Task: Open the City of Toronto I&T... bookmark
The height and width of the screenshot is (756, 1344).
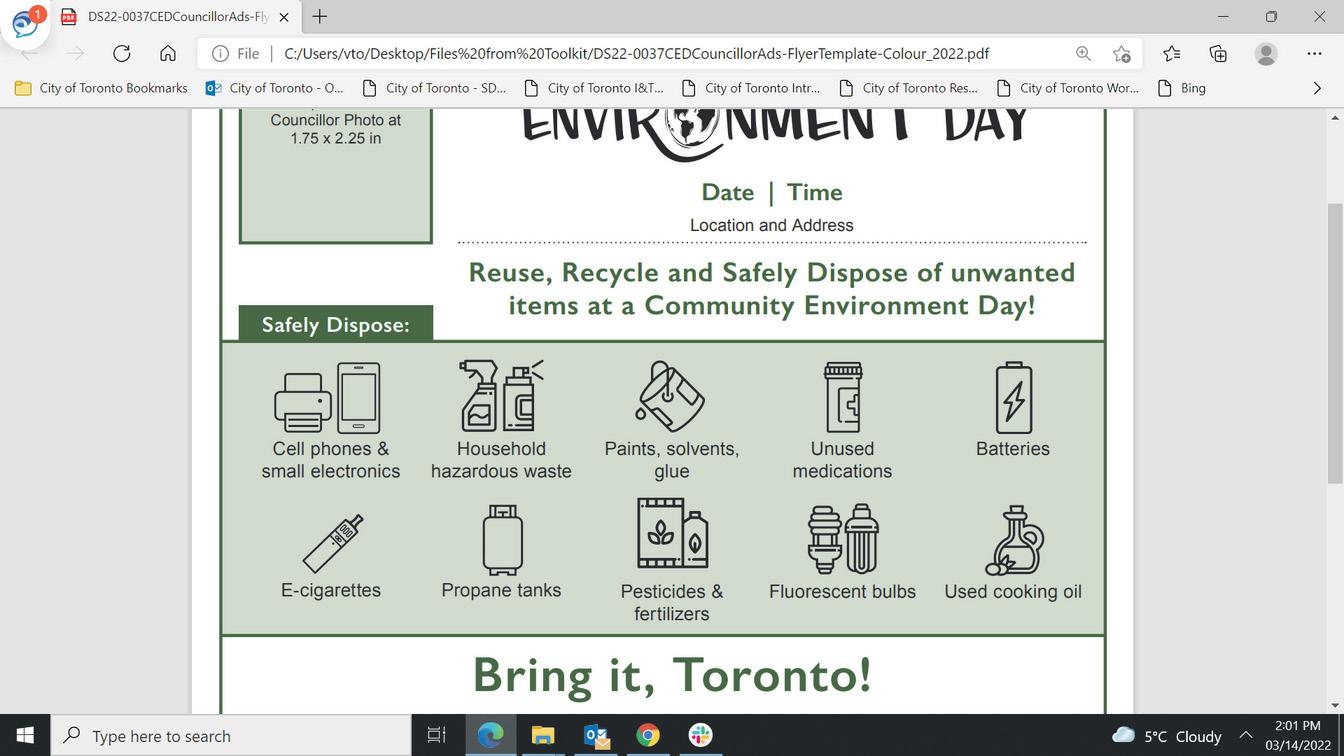Action: coord(593,88)
